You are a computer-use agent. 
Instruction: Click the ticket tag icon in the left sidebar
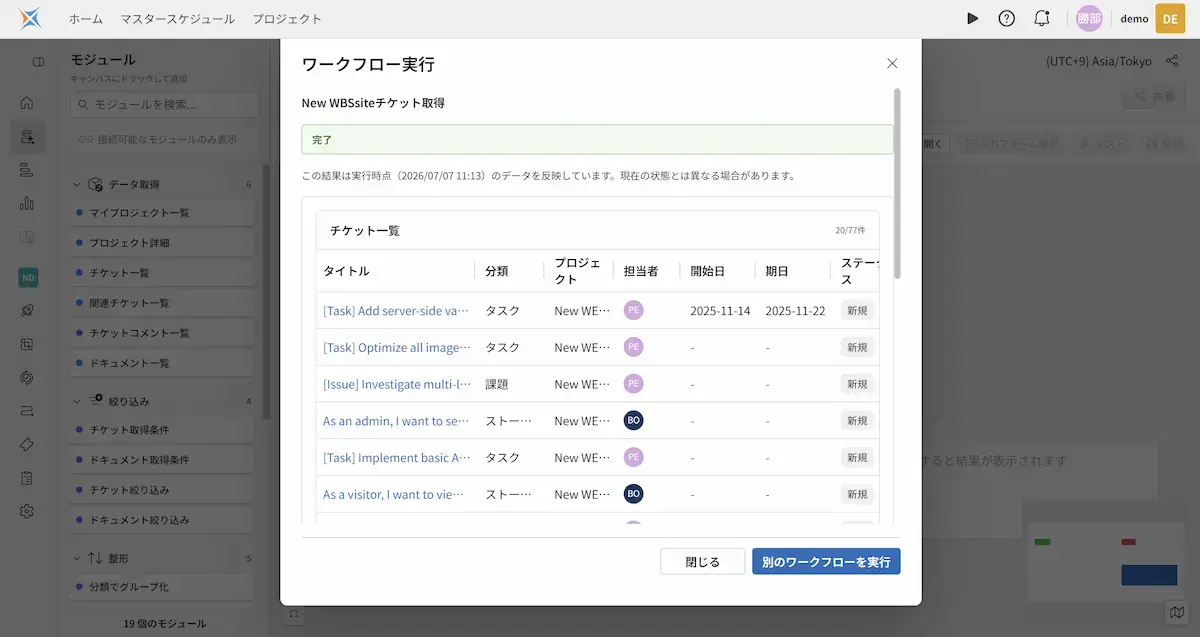coord(27,444)
